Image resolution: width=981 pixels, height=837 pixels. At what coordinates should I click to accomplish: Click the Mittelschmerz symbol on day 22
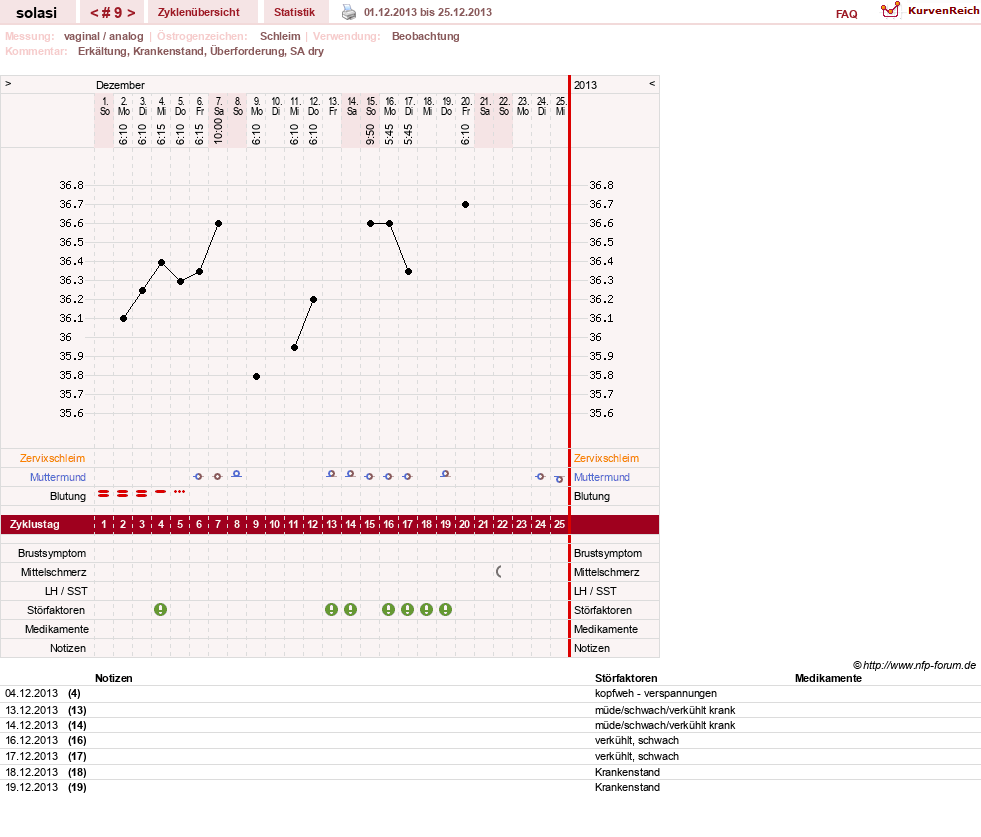point(499,571)
